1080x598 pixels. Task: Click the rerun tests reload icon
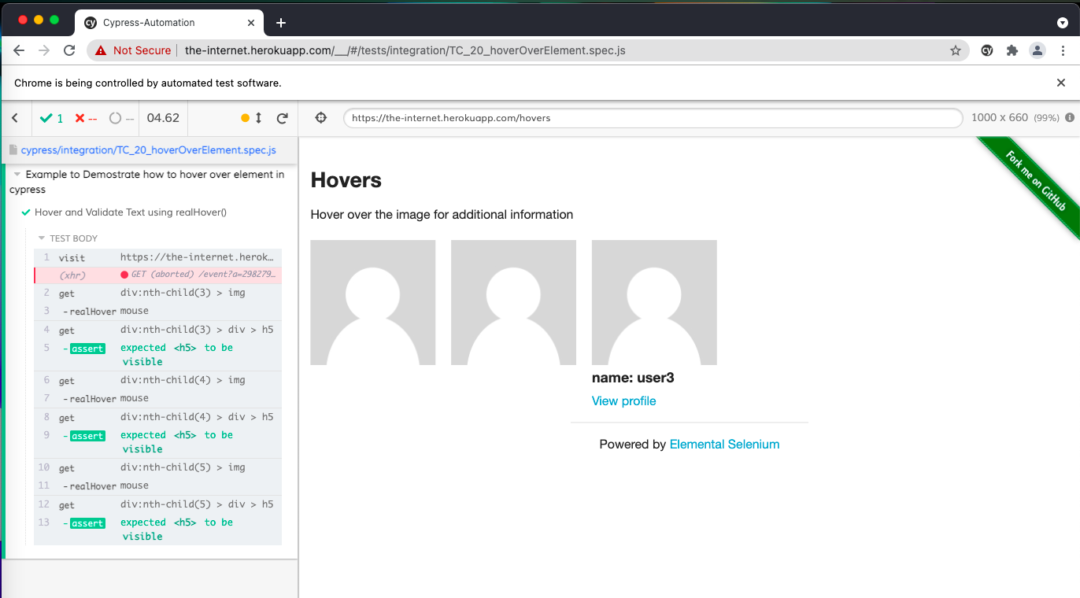coord(282,118)
